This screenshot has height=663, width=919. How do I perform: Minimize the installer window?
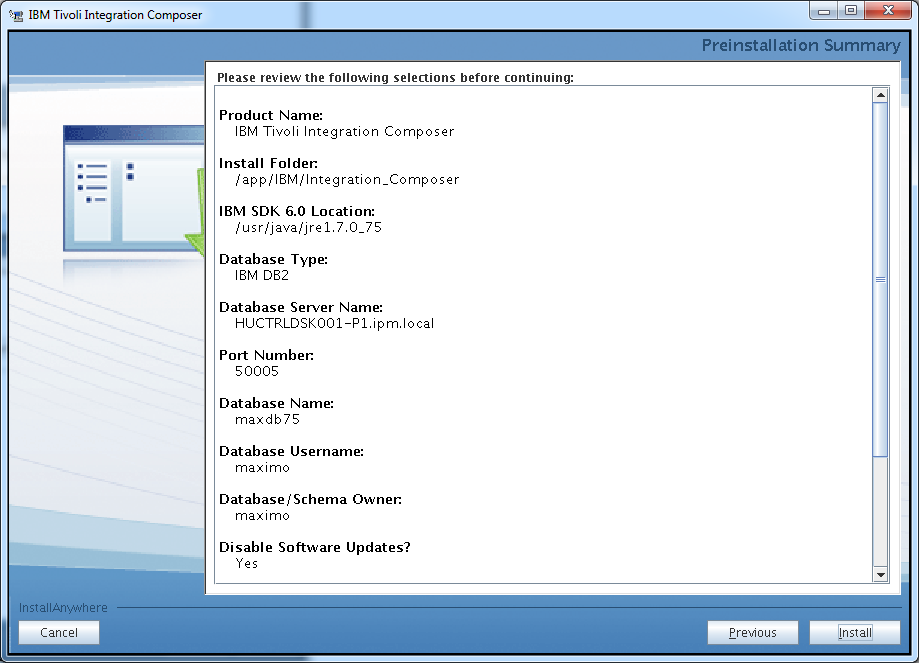(823, 11)
